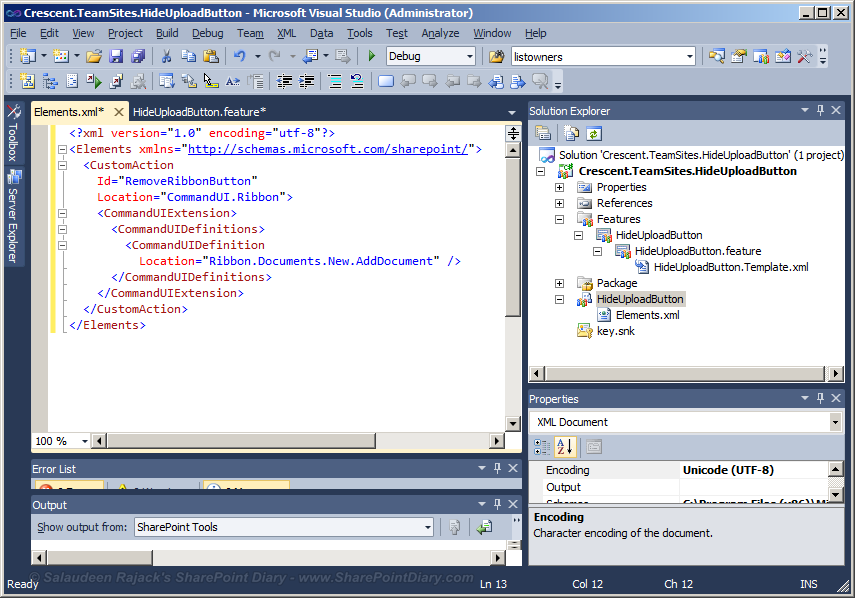Open the Toolbox hammer and wrench icon

tap(805, 56)
